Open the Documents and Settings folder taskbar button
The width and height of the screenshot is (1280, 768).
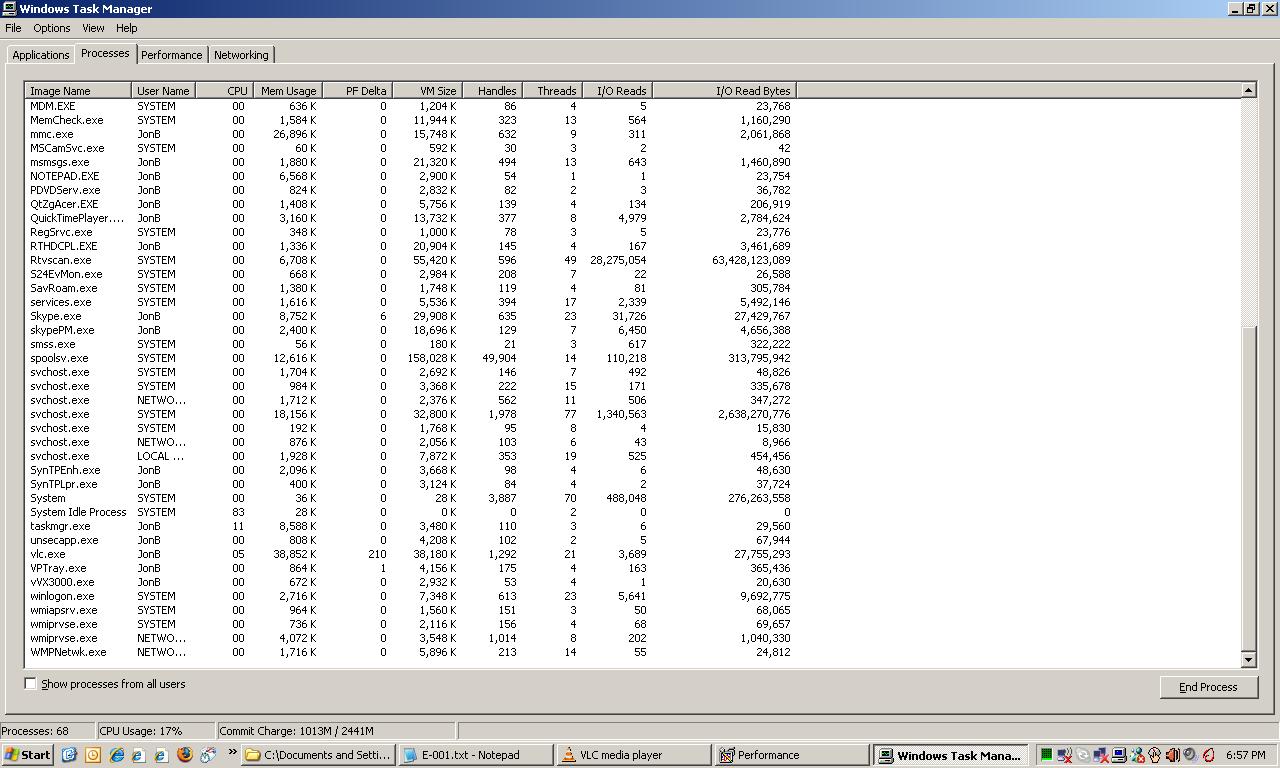[x=318, y=755]
